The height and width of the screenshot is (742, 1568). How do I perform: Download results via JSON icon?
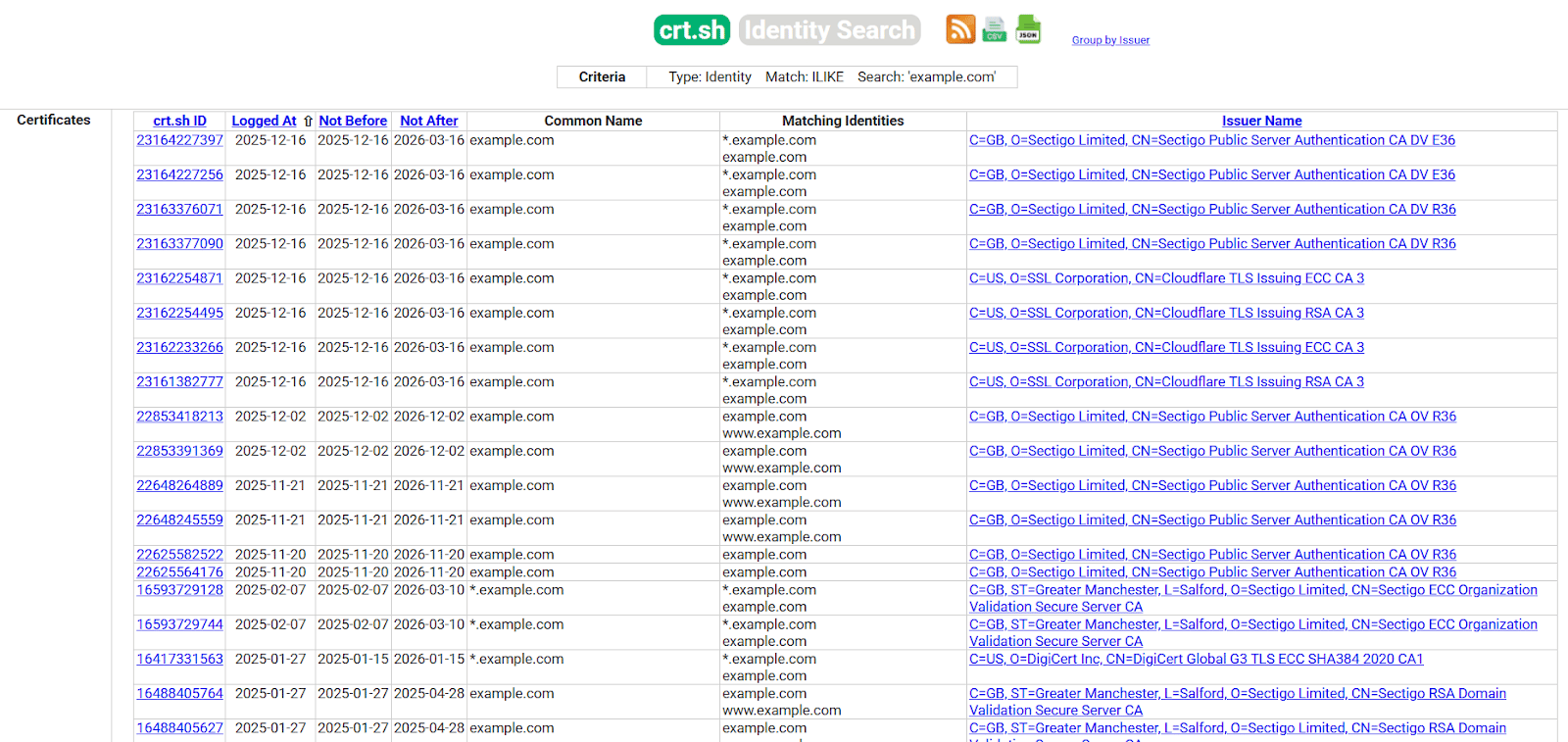tap(1028, 29)
